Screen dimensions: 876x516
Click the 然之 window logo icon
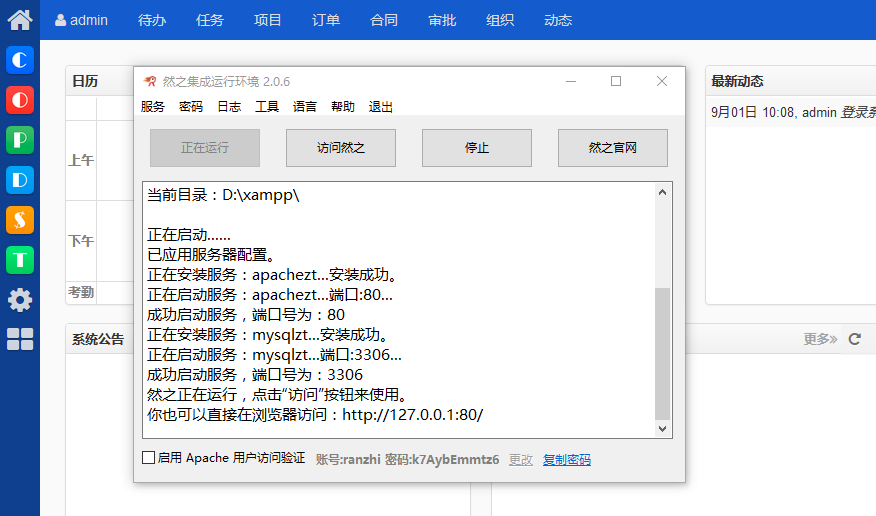pos(150,82)
